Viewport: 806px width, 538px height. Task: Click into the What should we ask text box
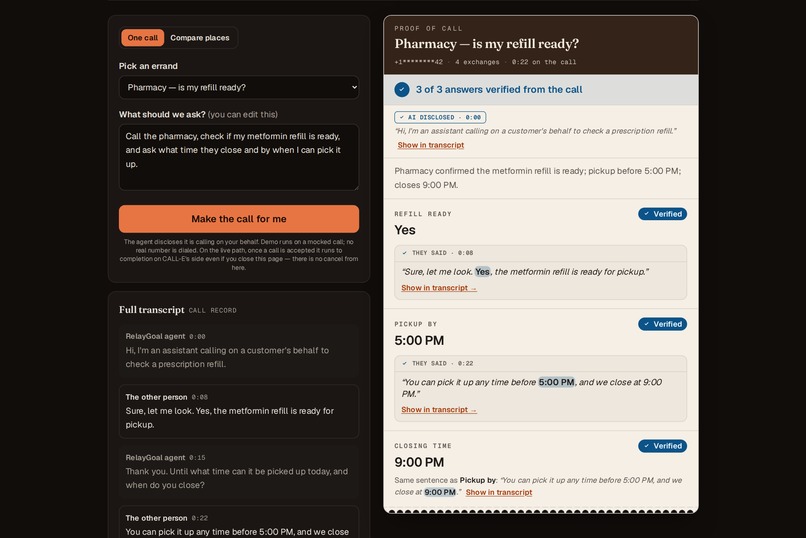(239, 157)
